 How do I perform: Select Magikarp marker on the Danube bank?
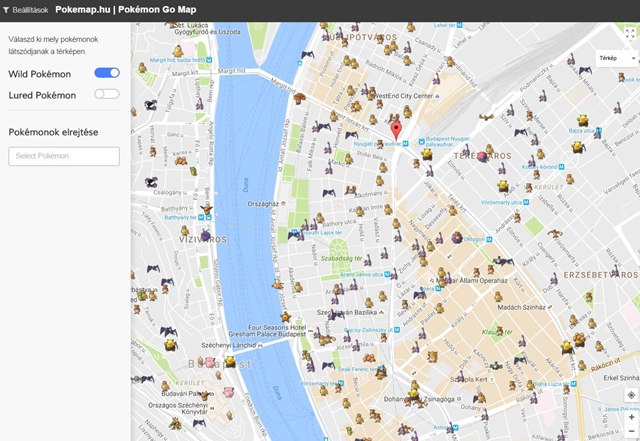(278, 284)
